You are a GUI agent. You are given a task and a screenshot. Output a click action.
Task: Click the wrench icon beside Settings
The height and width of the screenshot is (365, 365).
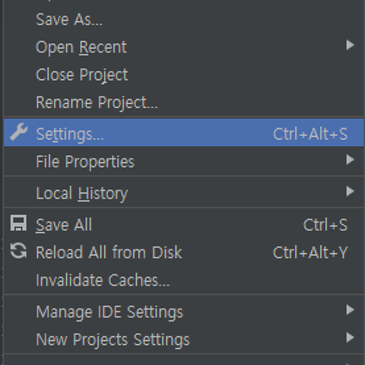click(19, 132)
